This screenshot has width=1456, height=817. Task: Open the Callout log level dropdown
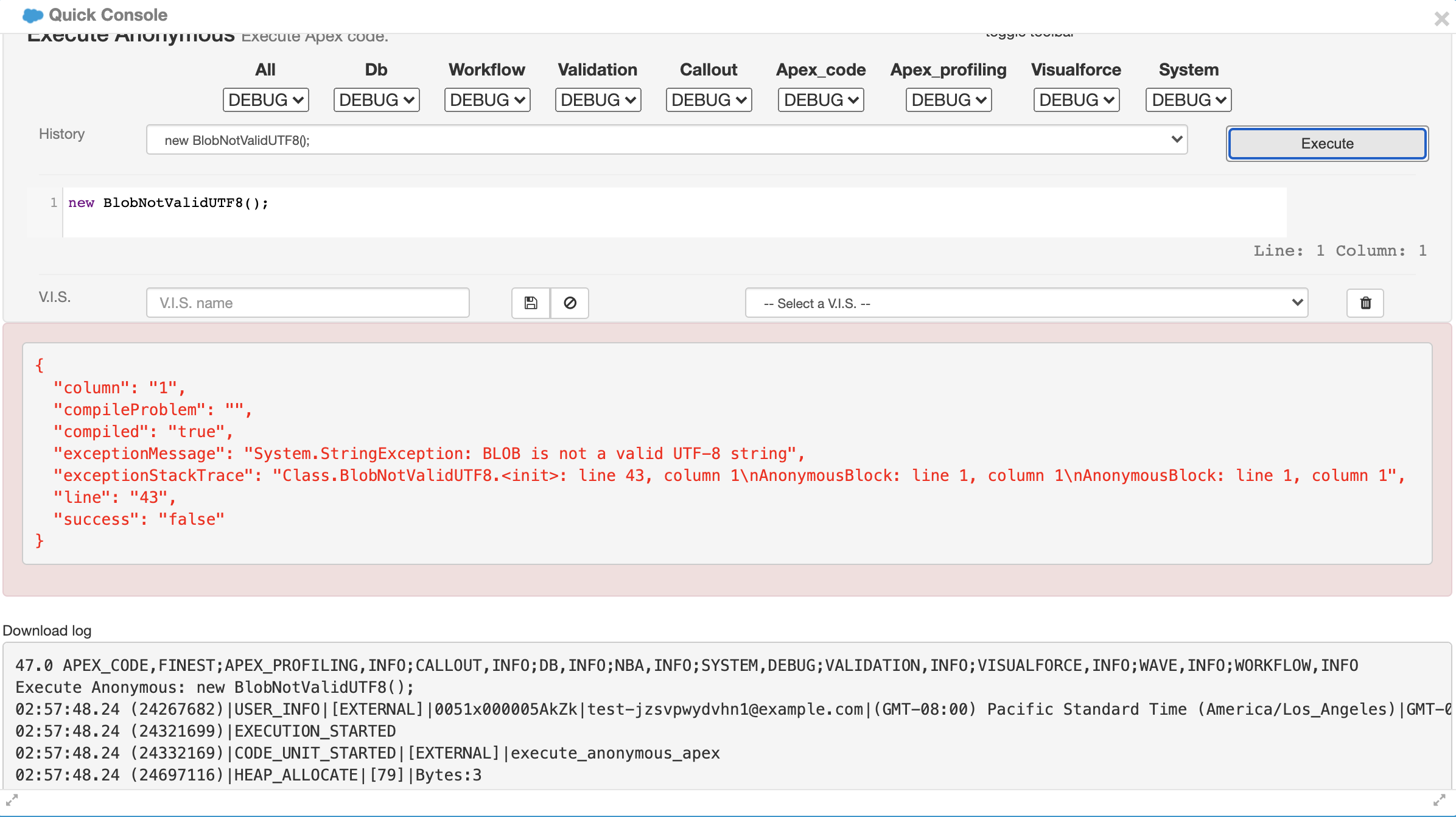coord(709,100)
